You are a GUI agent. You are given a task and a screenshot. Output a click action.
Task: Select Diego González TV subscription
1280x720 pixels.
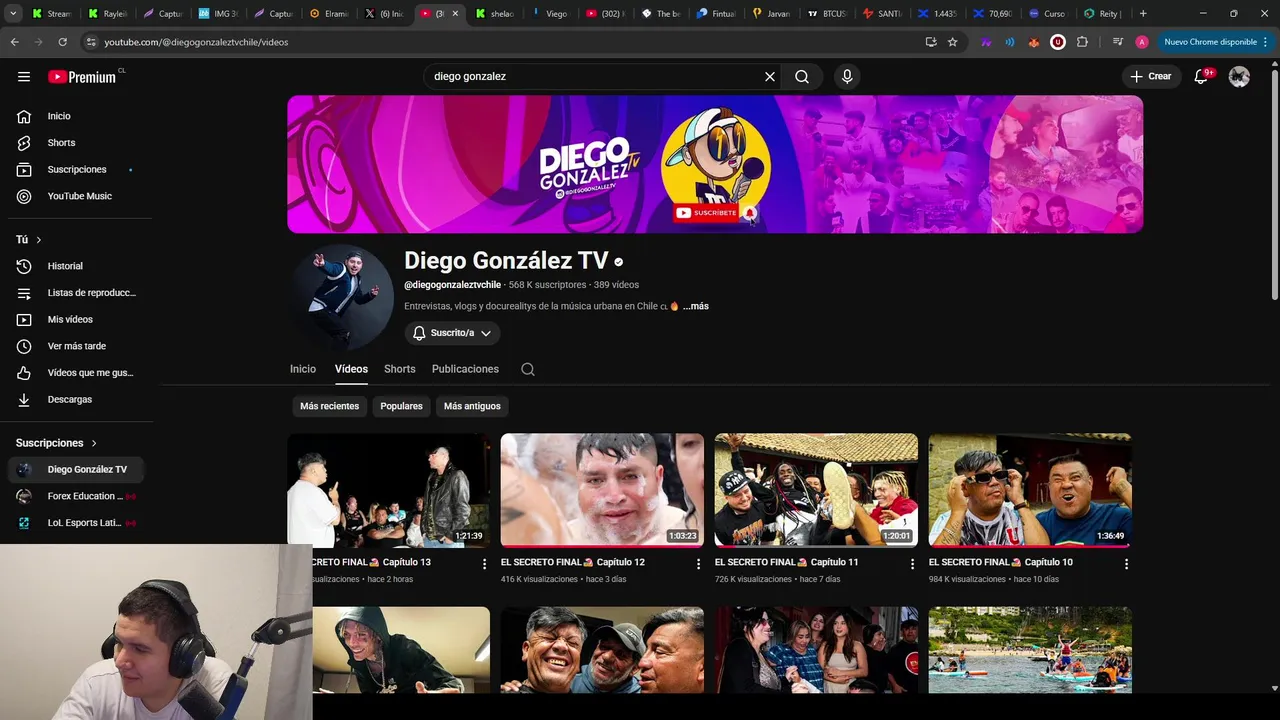(76, 469)
